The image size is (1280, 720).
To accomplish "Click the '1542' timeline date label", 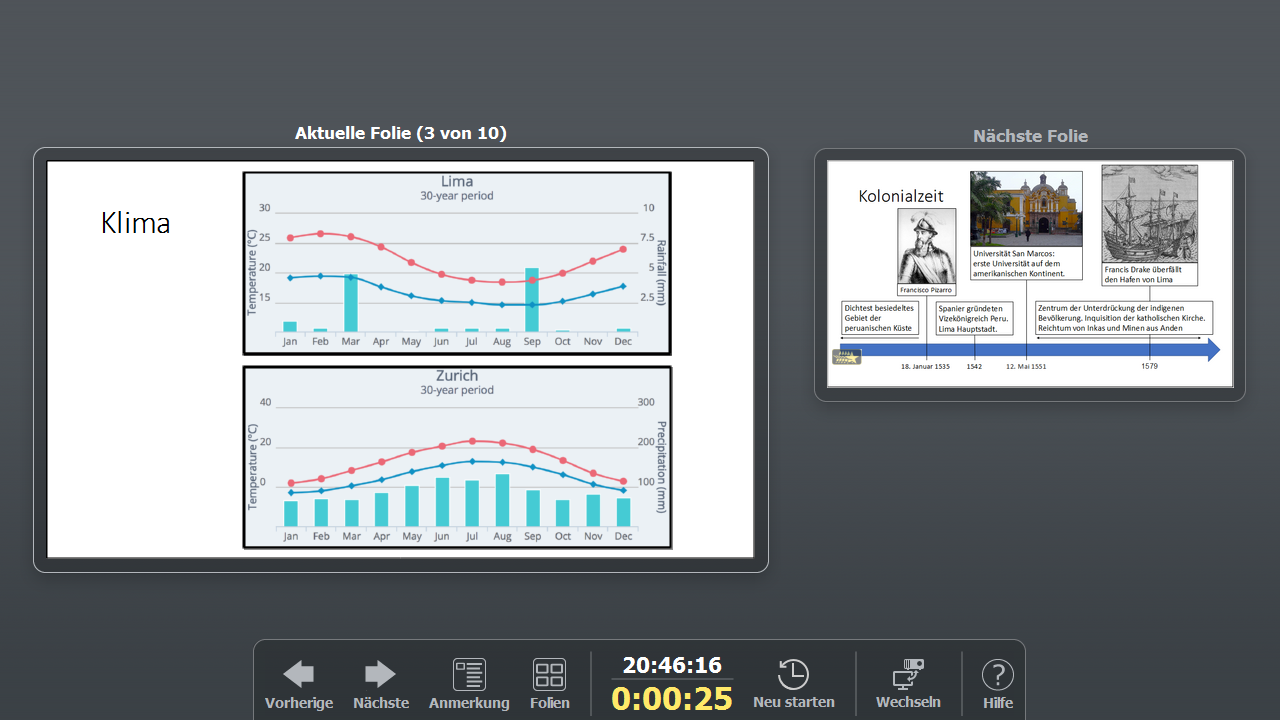I will pyautogui.click(x=974, y=366).
